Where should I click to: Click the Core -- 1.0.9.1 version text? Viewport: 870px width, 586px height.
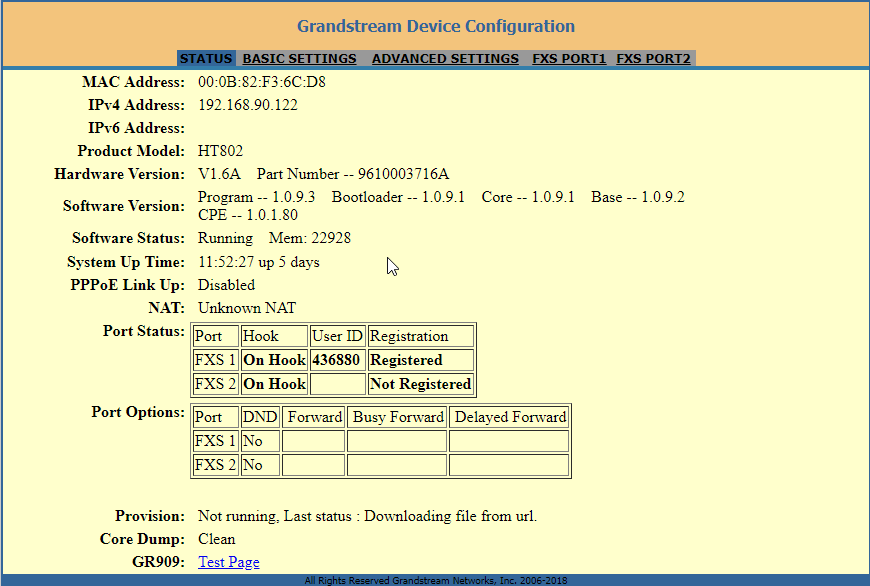[x=528, y=197]
